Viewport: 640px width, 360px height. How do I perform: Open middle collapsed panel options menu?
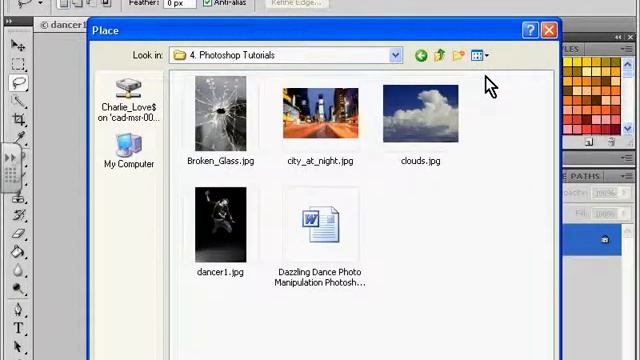click(x=626, y=158)
